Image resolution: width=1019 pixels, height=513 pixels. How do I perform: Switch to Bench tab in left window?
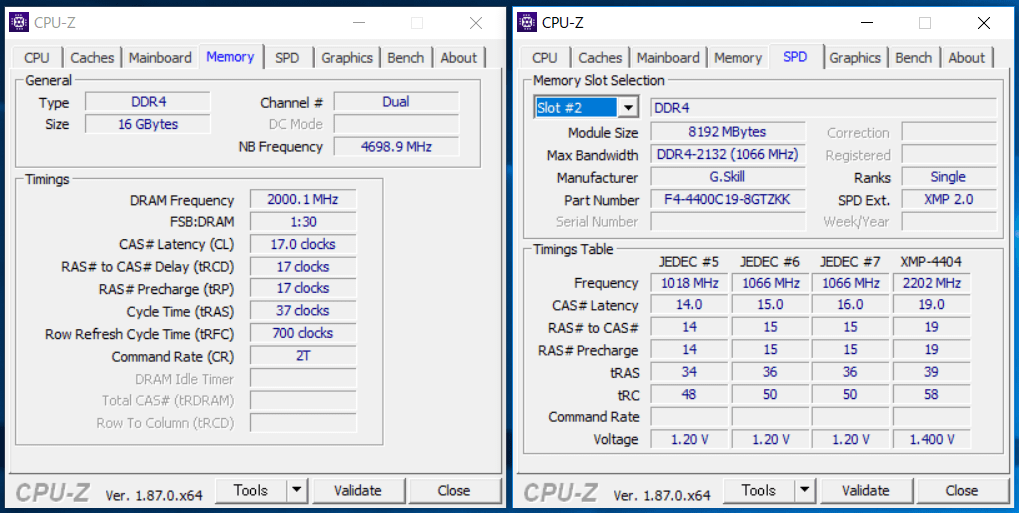click(406, 57)
